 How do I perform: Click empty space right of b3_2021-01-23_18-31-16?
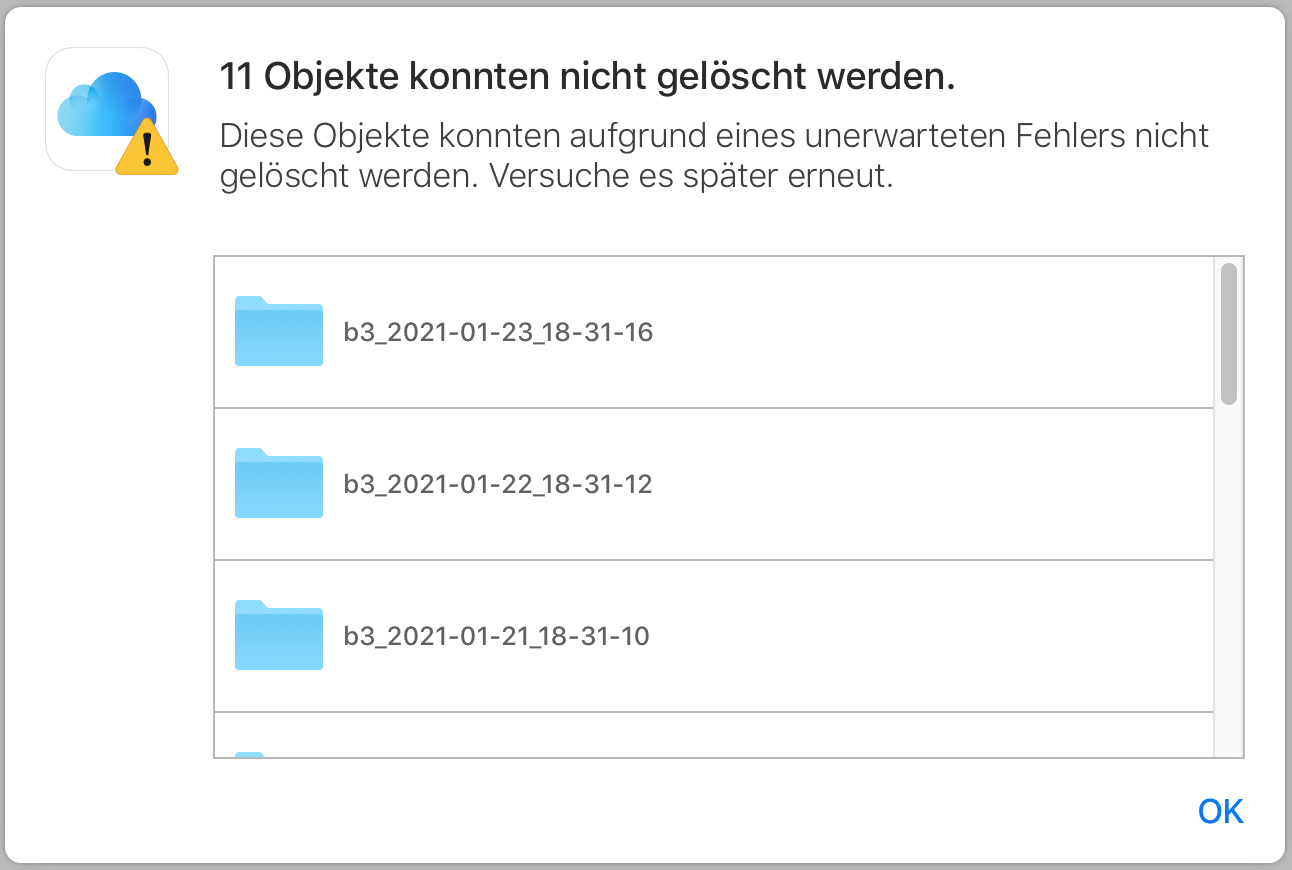tap(930, 332)
